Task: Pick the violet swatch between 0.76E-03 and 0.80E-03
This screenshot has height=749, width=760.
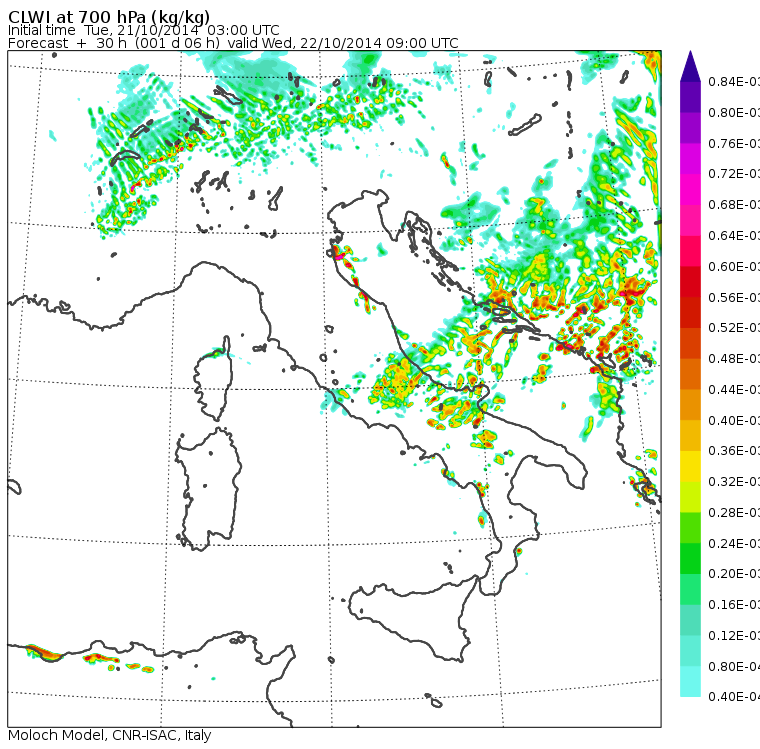Action: 690,127
